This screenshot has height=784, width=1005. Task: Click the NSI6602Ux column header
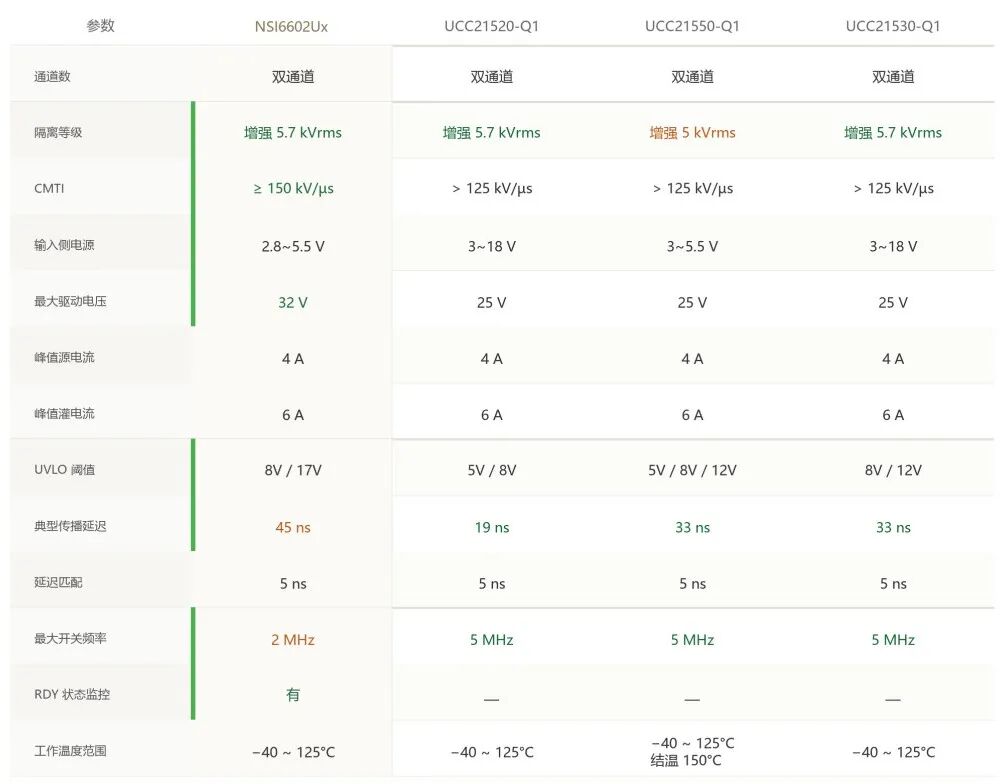[291, 26]
